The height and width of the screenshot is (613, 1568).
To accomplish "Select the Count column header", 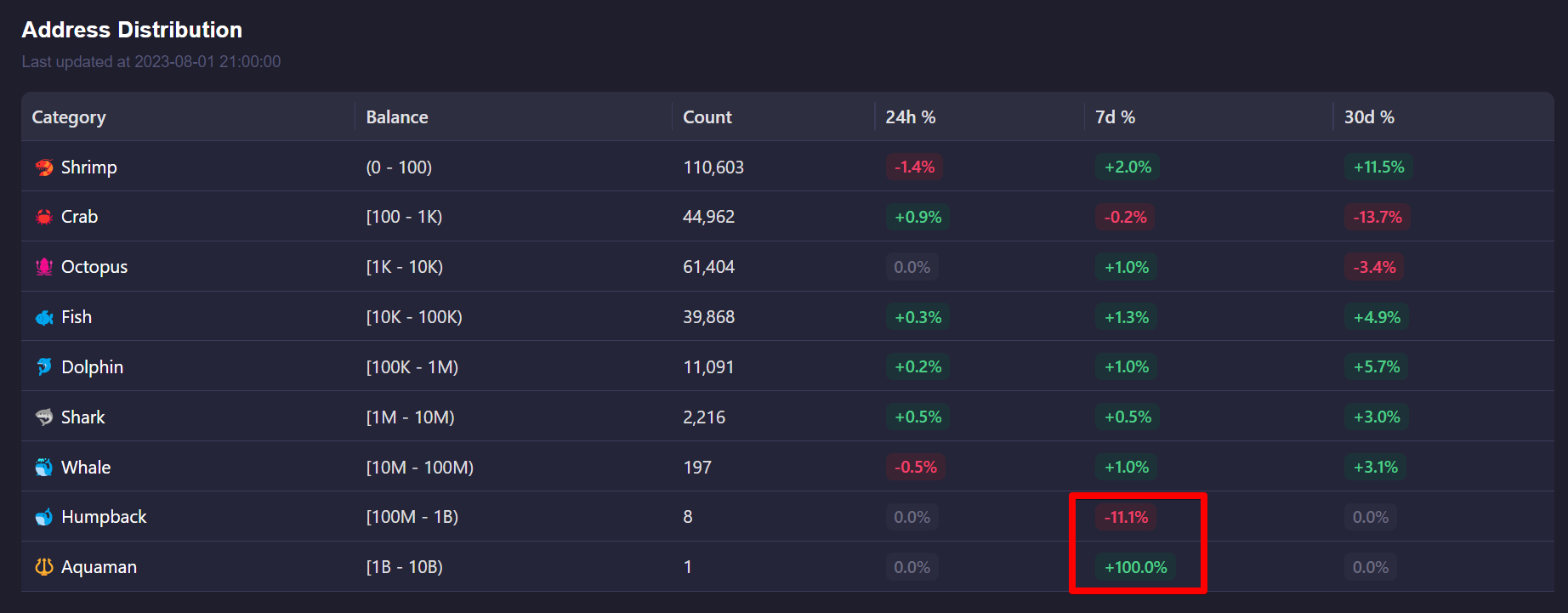I will (x=707, y=117).
